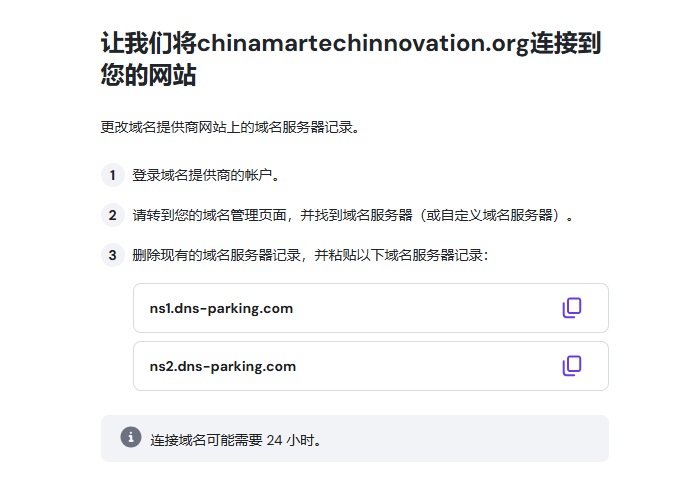Click empty space inside the ns2 record box
The width and height of the screenshot is (675, 483).
tap(420, 366)
